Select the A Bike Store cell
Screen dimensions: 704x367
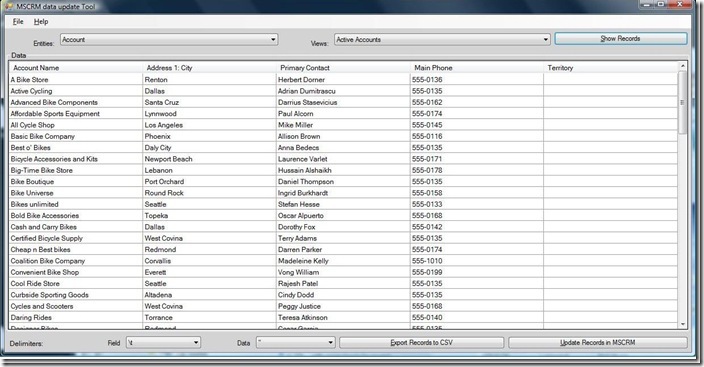coord(75,80)
